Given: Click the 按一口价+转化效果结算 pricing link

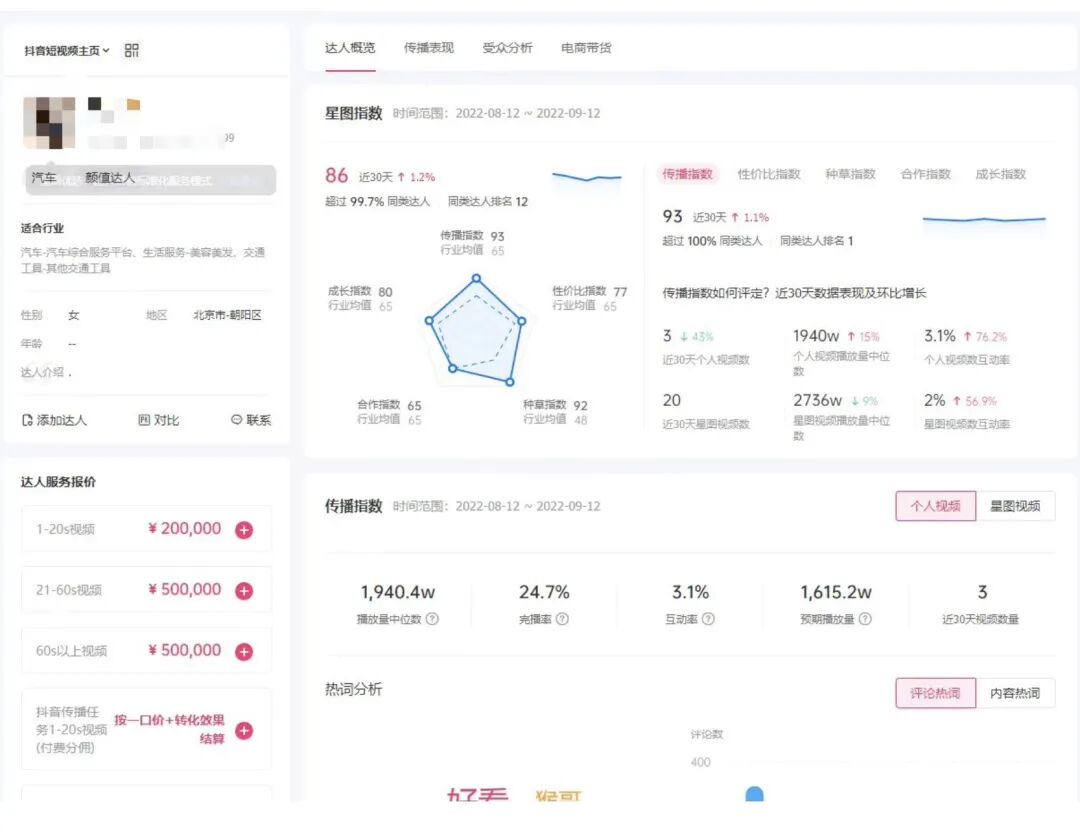Looking at the screenshot, I should pos(169,729).
